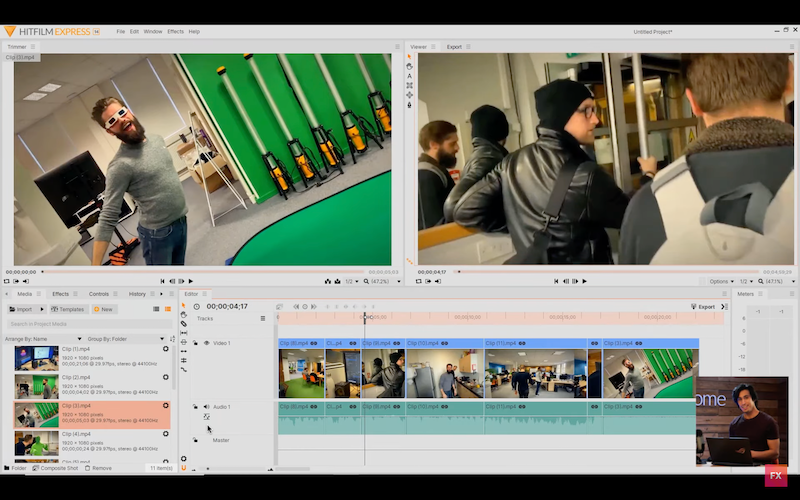800x500 pixels.
Task: Switch to the Controls tab
Action: pyautogui.click(x=98, y=294)
